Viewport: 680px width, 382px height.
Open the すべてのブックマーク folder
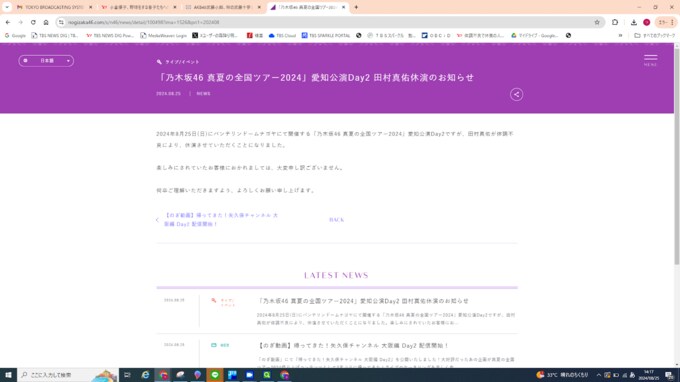[x=654, y=36]
